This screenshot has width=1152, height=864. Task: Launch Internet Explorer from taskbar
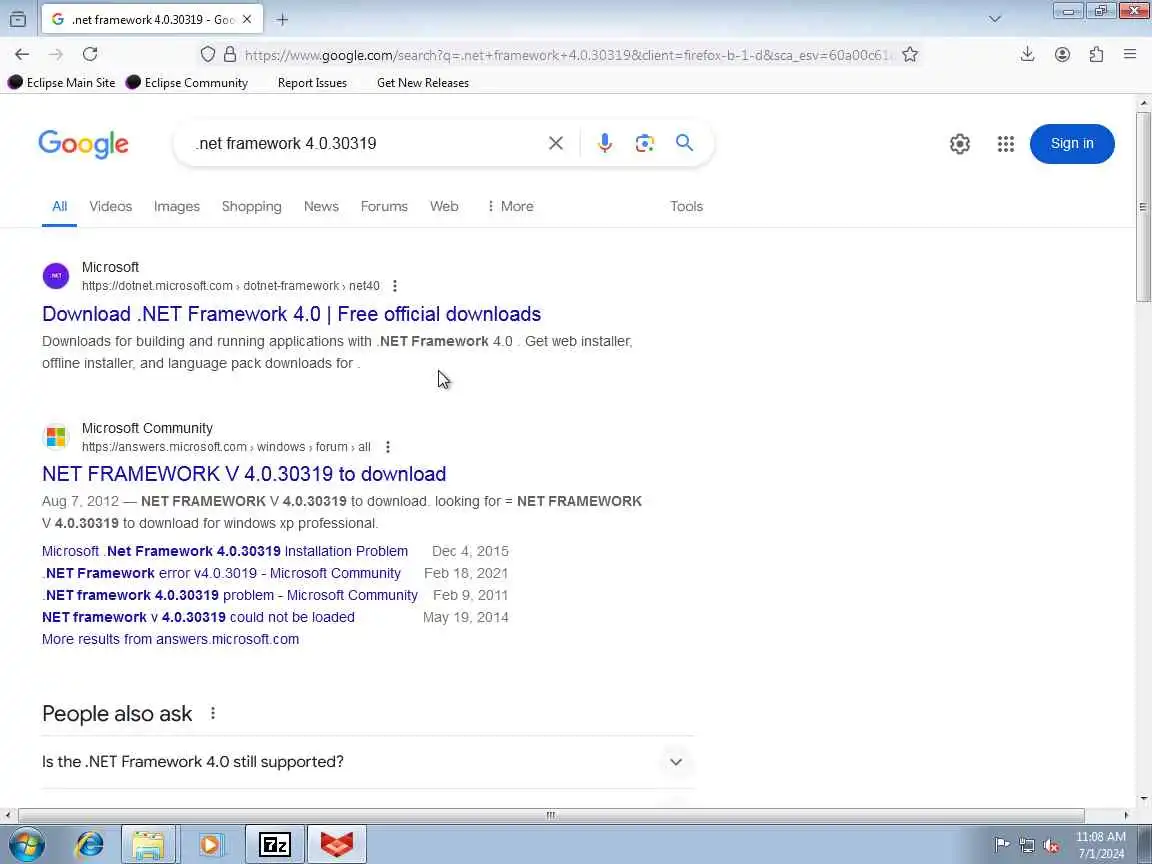coord(89,844)
